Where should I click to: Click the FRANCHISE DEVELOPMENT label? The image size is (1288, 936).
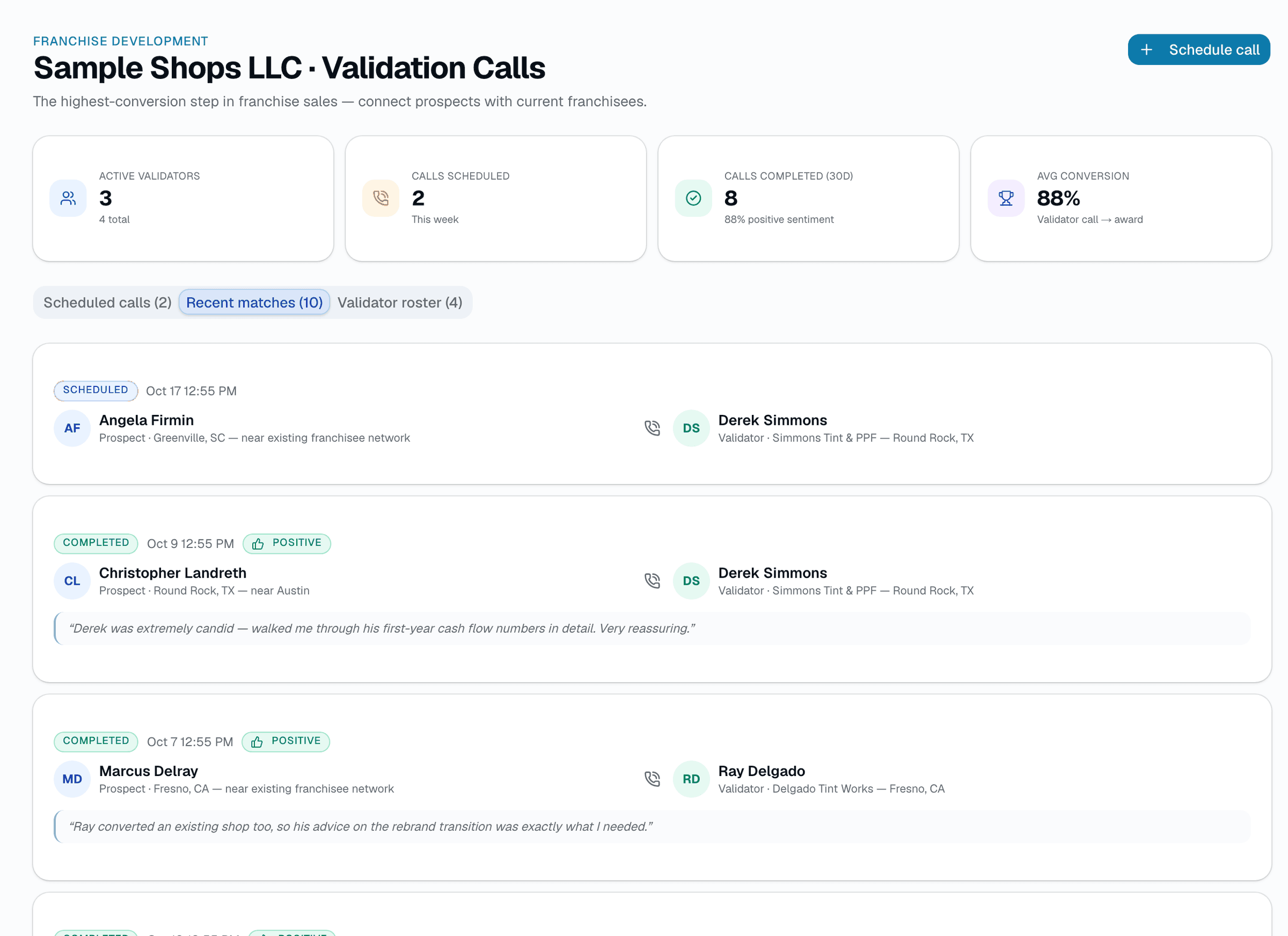pos(120,41)
